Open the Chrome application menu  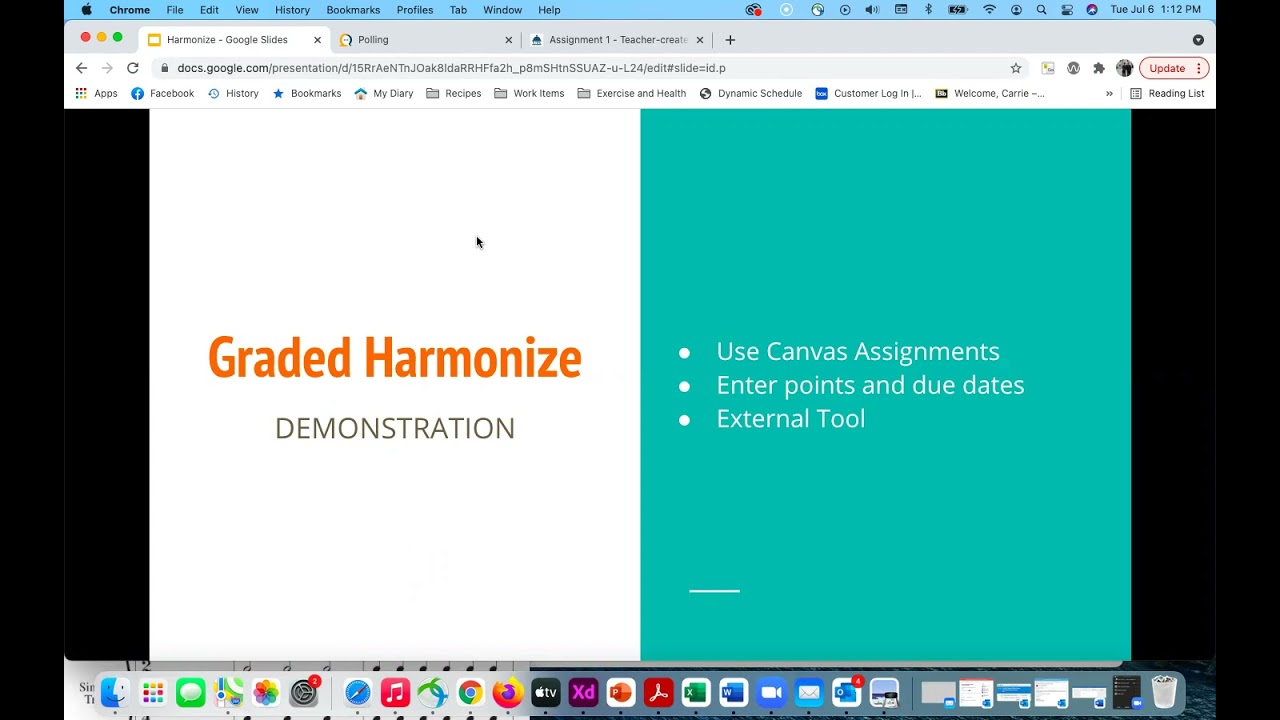coord(130,10)
